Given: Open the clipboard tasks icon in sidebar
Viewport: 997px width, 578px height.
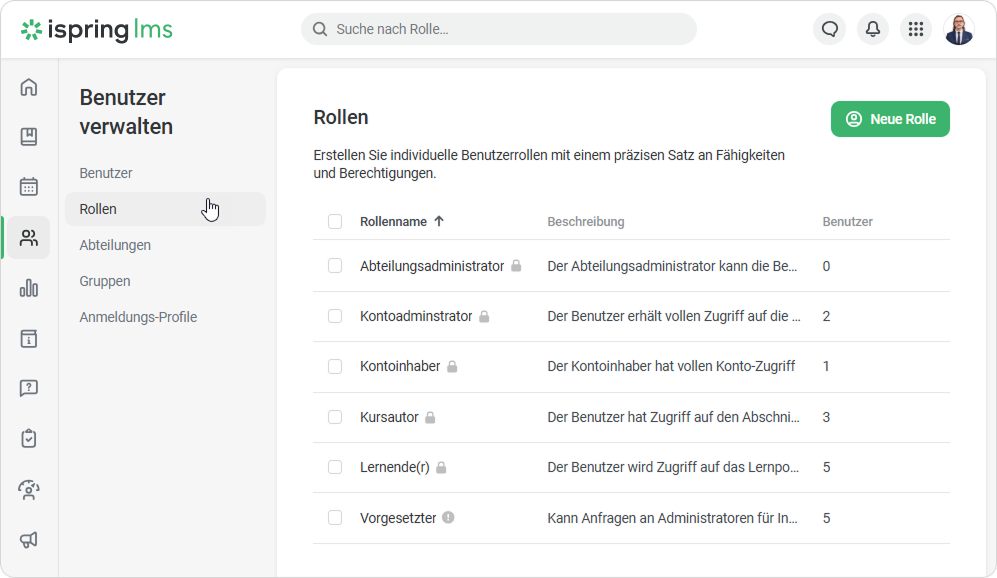Looking at the screenshot, I should [29, 438].
